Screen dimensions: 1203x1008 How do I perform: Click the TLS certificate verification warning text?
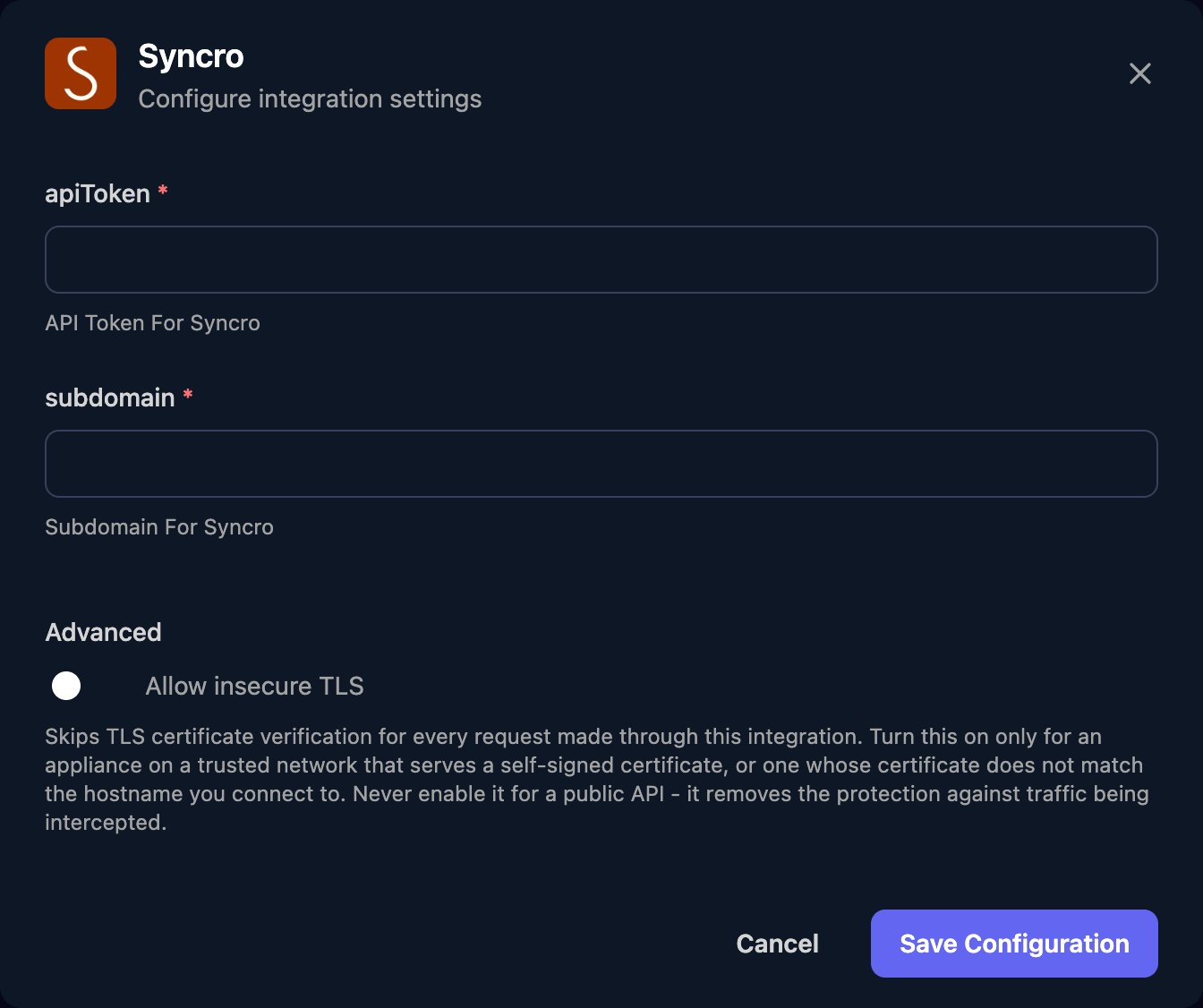point(598,779)
